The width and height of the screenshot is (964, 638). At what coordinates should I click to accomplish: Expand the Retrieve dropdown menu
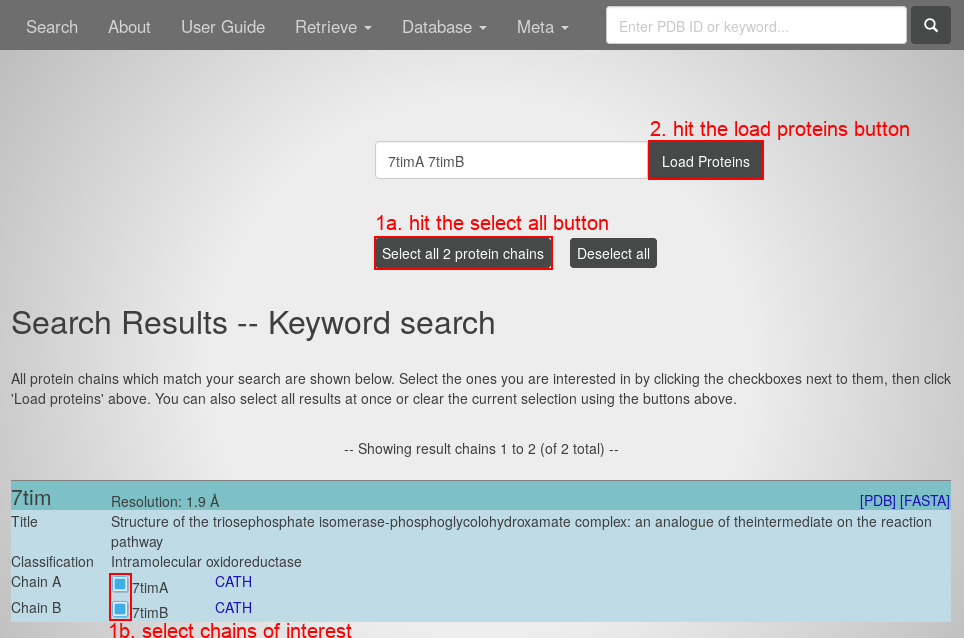[x=333, y=27]
